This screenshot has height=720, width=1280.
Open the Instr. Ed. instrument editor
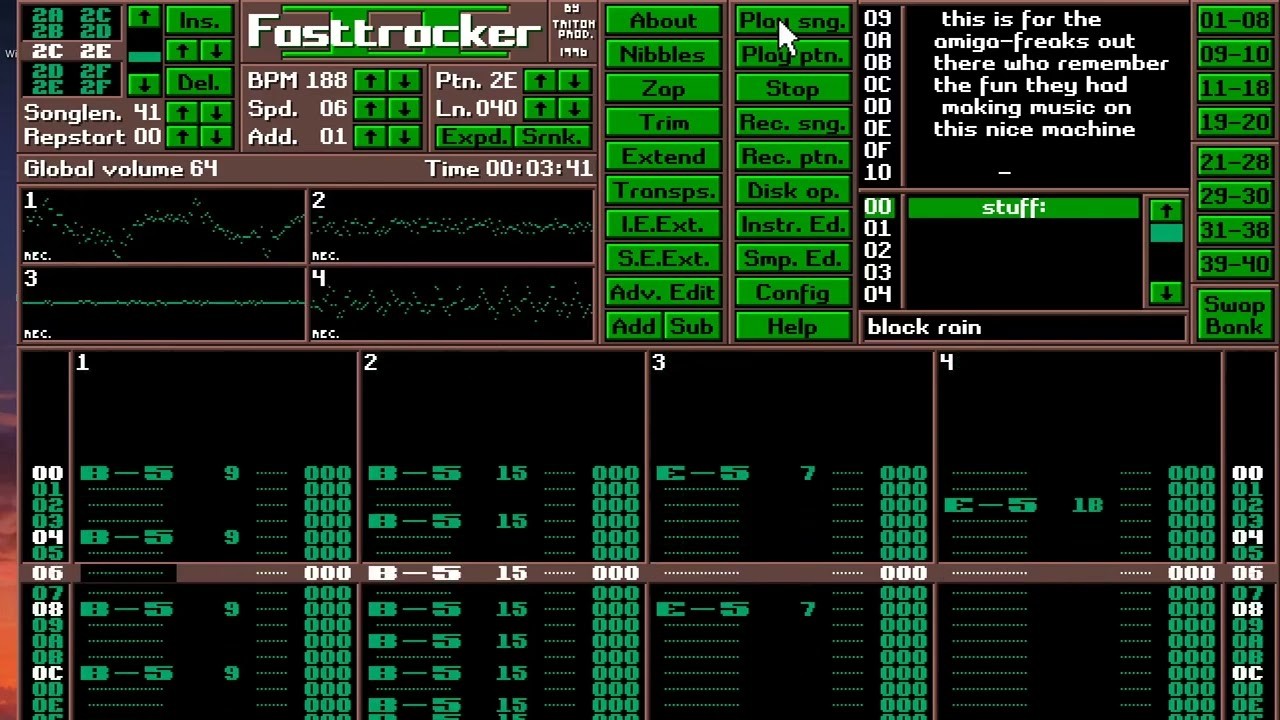click(x=793, y=224)
